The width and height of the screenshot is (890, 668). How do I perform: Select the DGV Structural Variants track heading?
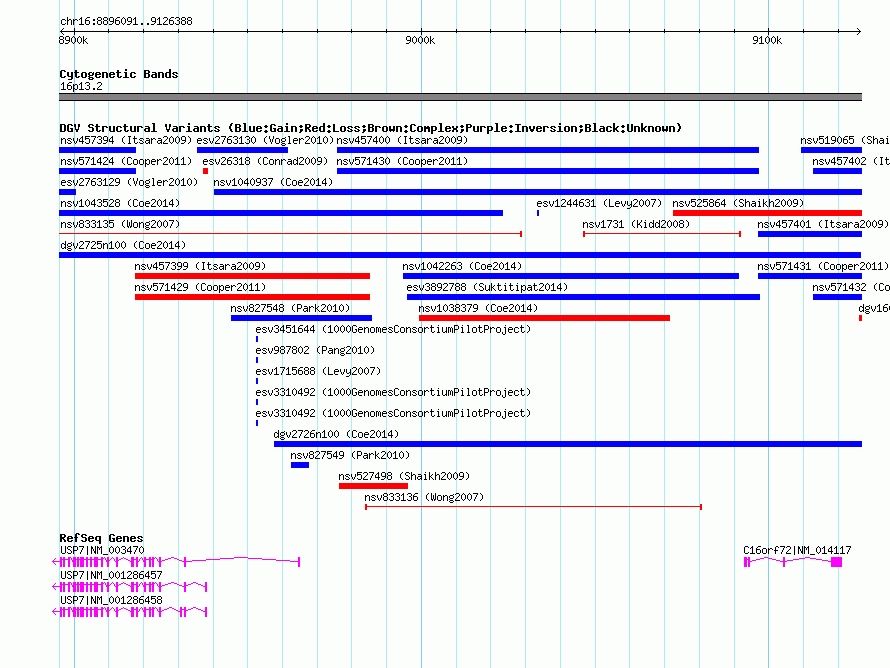pos(370,128)
